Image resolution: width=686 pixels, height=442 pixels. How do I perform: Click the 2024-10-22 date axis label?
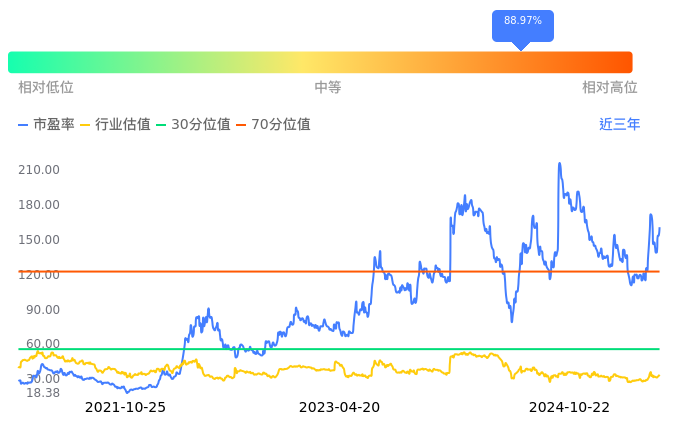point(569,407)
